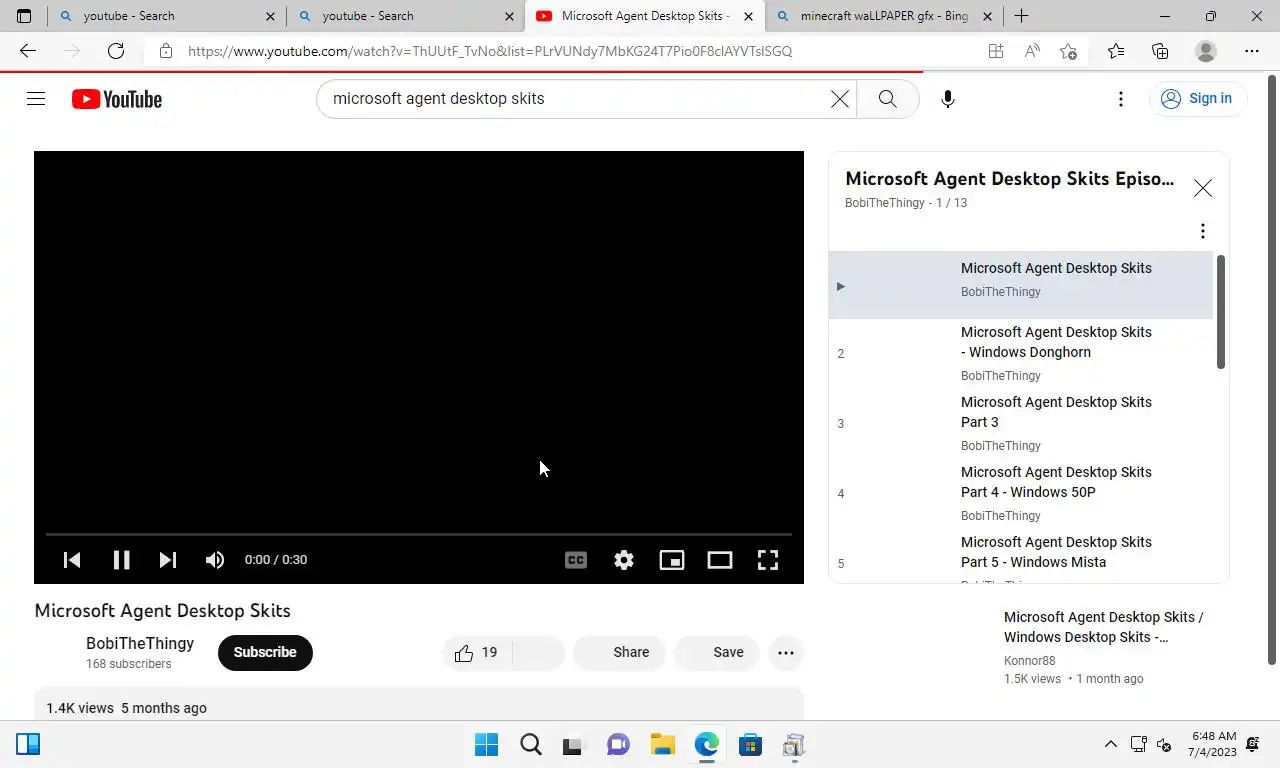Viewport: 1280px width, 768px height.
Task: Enable miniplayer mode
Action: click(x=672, y=560)
